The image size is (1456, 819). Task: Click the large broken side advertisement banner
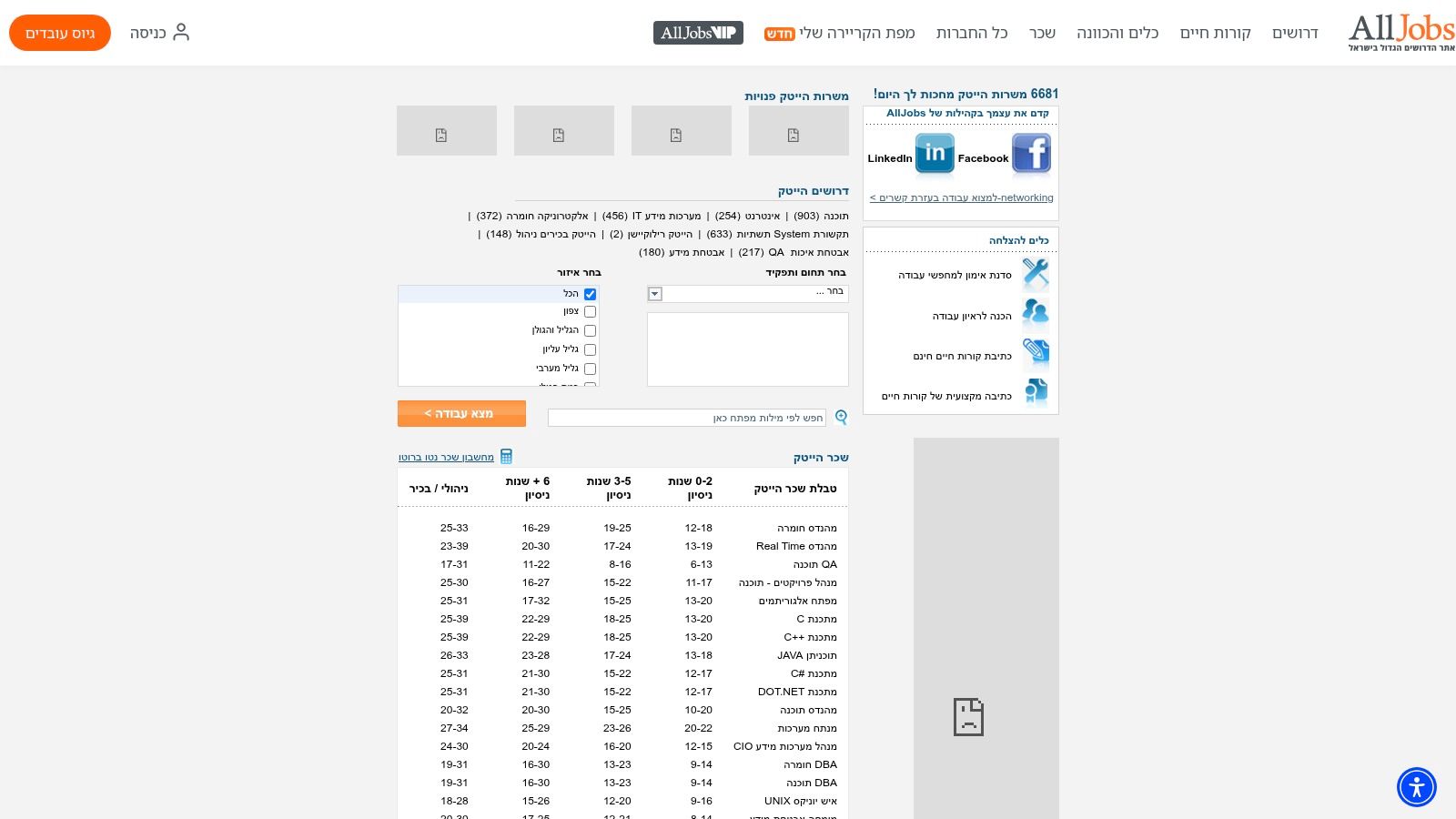(x=986, y=628)
